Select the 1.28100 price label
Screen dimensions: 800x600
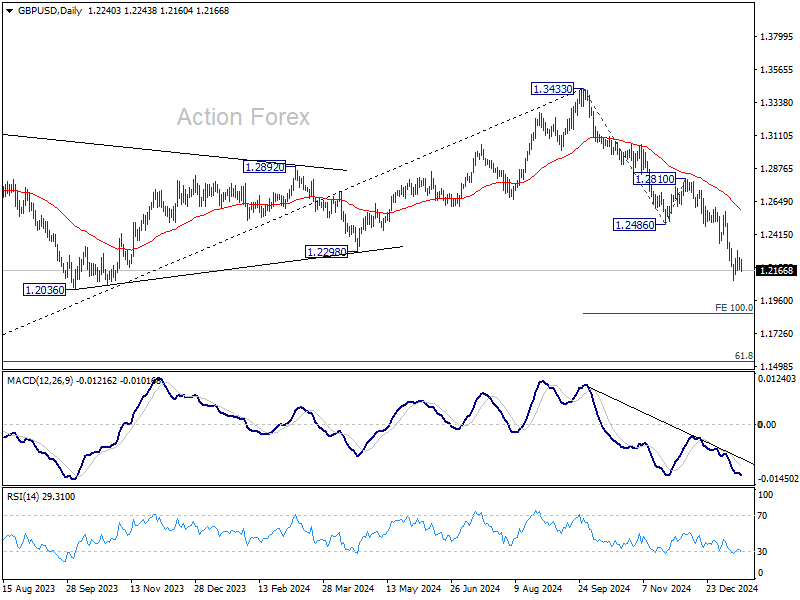click(x=655, y=179)
